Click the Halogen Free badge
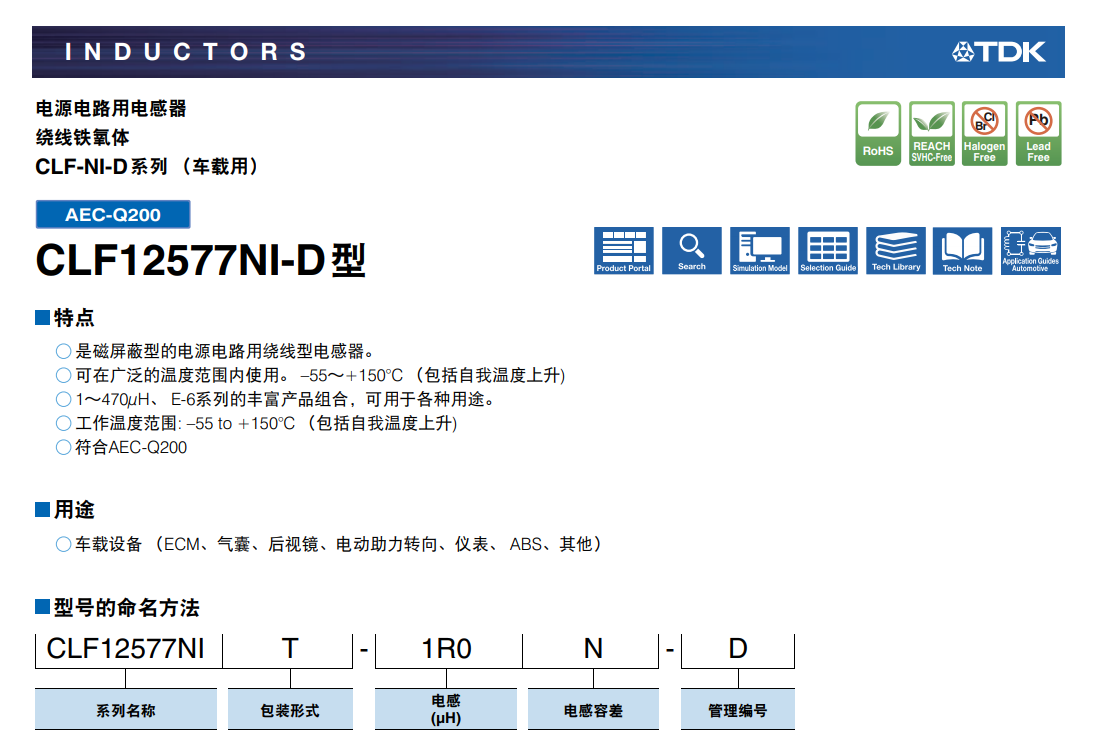Screen dimensions: 1102x756 pyautogui.click(x=985, y=133)
